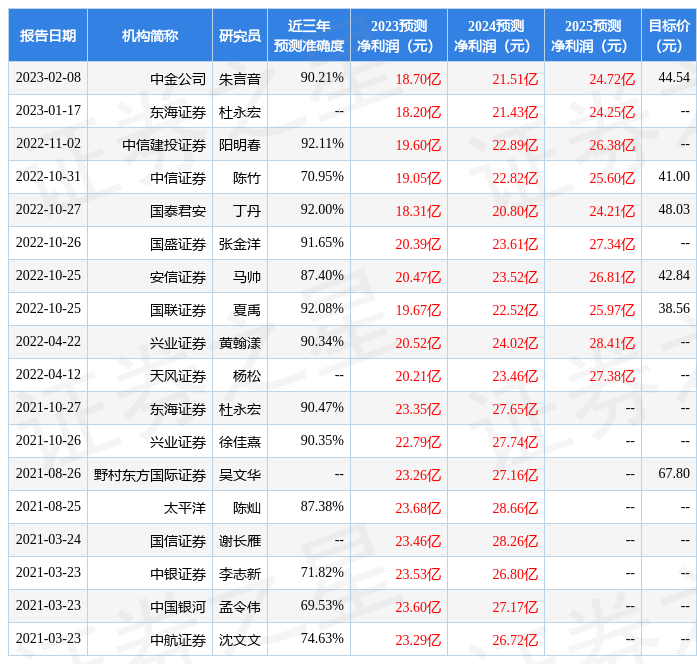This screenshot has height=664, width=697.
Task: Select researcher name 马帅
Action: [x=247, y=277]
